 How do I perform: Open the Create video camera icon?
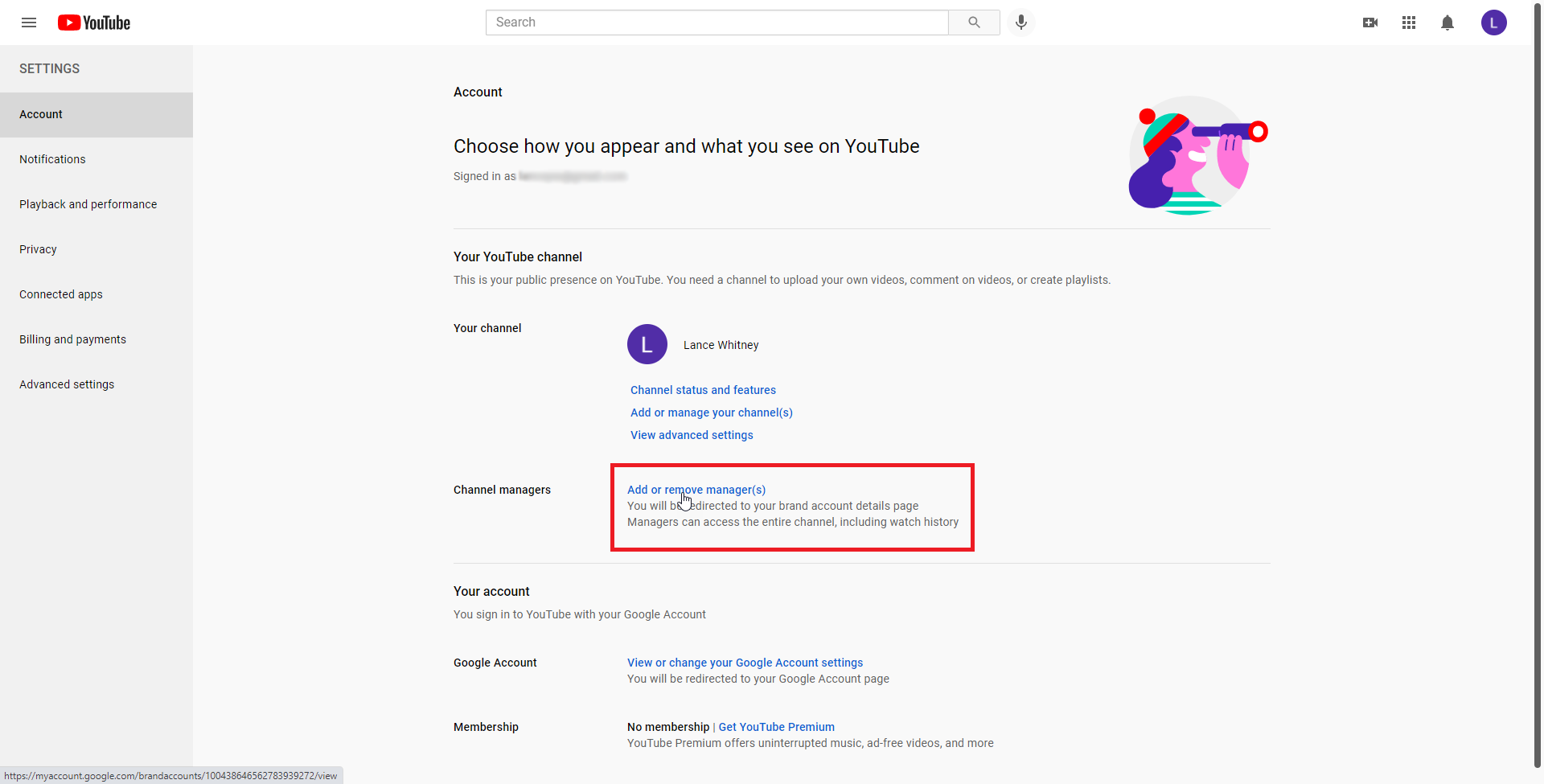coord(1370,23)
